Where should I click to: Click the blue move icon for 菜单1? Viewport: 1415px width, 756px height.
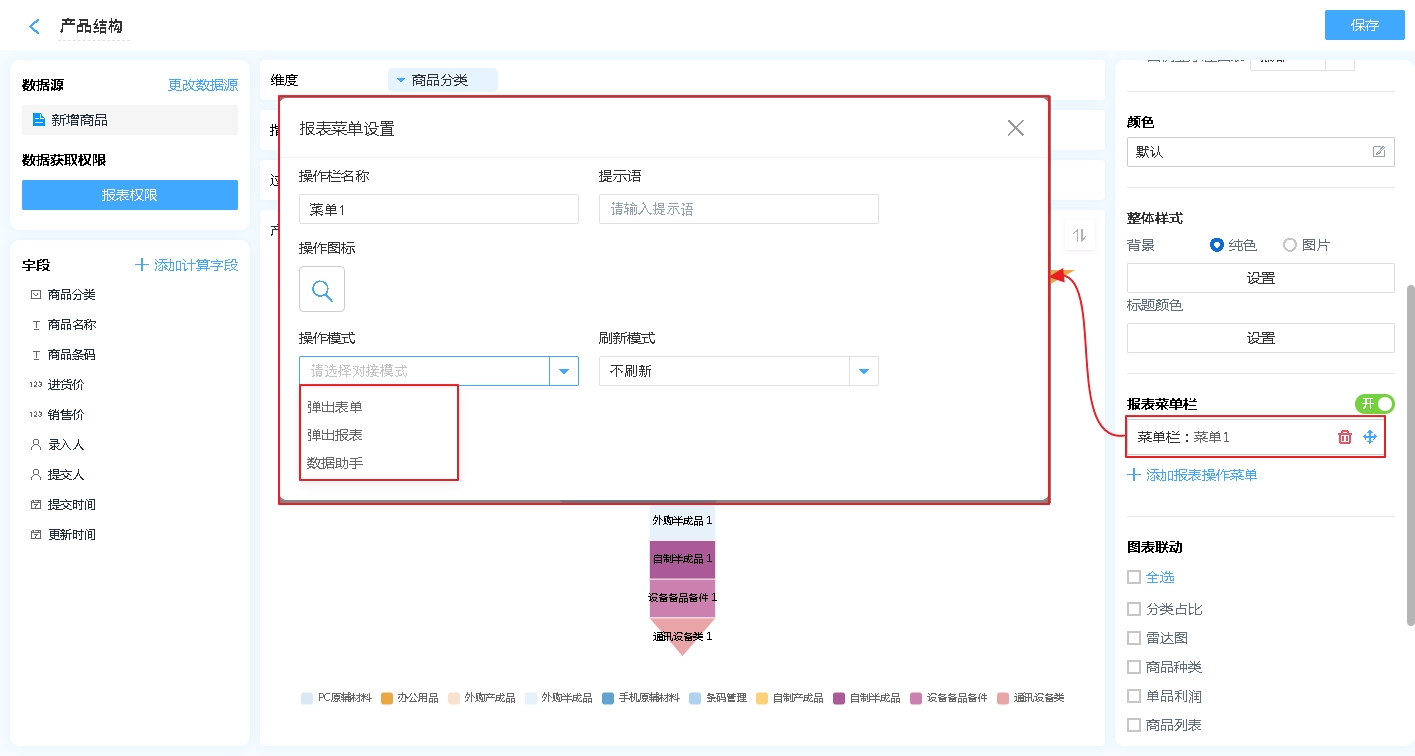[1370, 437]
